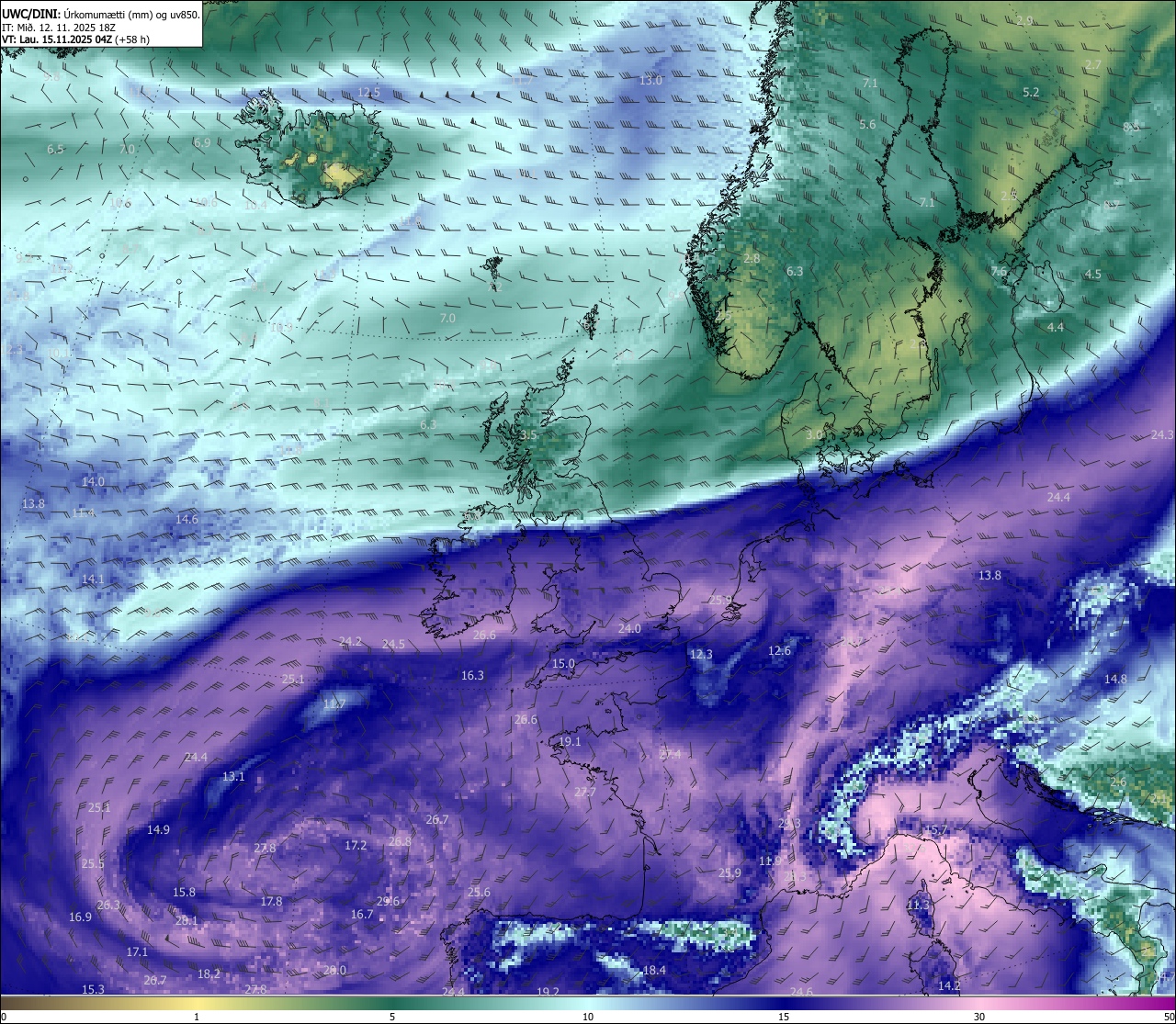Image resolution: width=1176 pixels, height=1024 pixels.
Task: Click the 16.7 value west of Galicia
Action: [x=362, y=915]
